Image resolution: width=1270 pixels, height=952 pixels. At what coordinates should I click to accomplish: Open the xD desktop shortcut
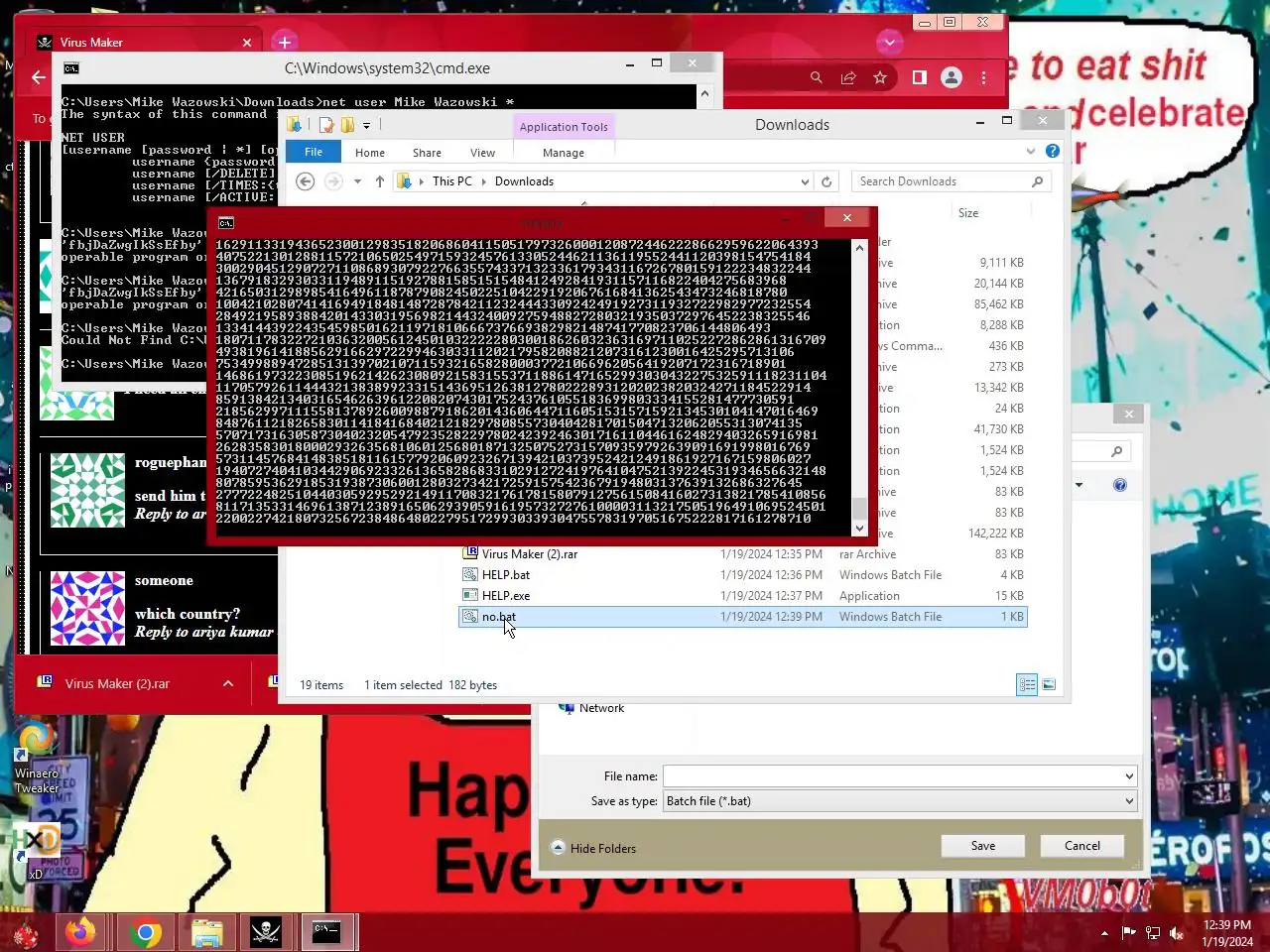pos(37,852)
